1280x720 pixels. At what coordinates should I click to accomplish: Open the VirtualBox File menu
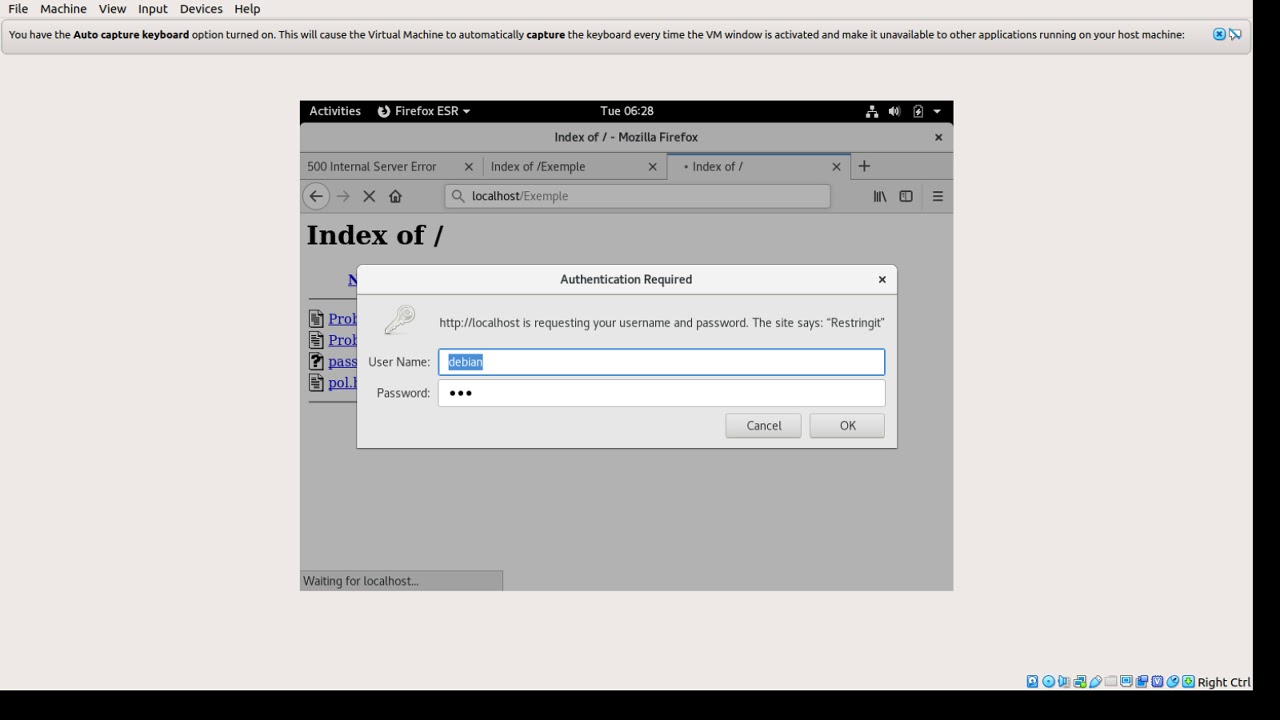18,9
